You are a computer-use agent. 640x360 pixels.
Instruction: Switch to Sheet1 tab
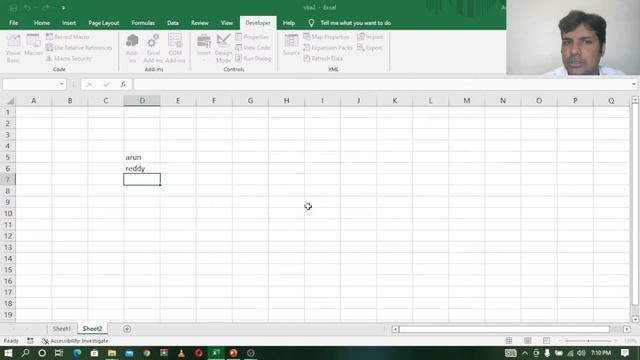62,329
